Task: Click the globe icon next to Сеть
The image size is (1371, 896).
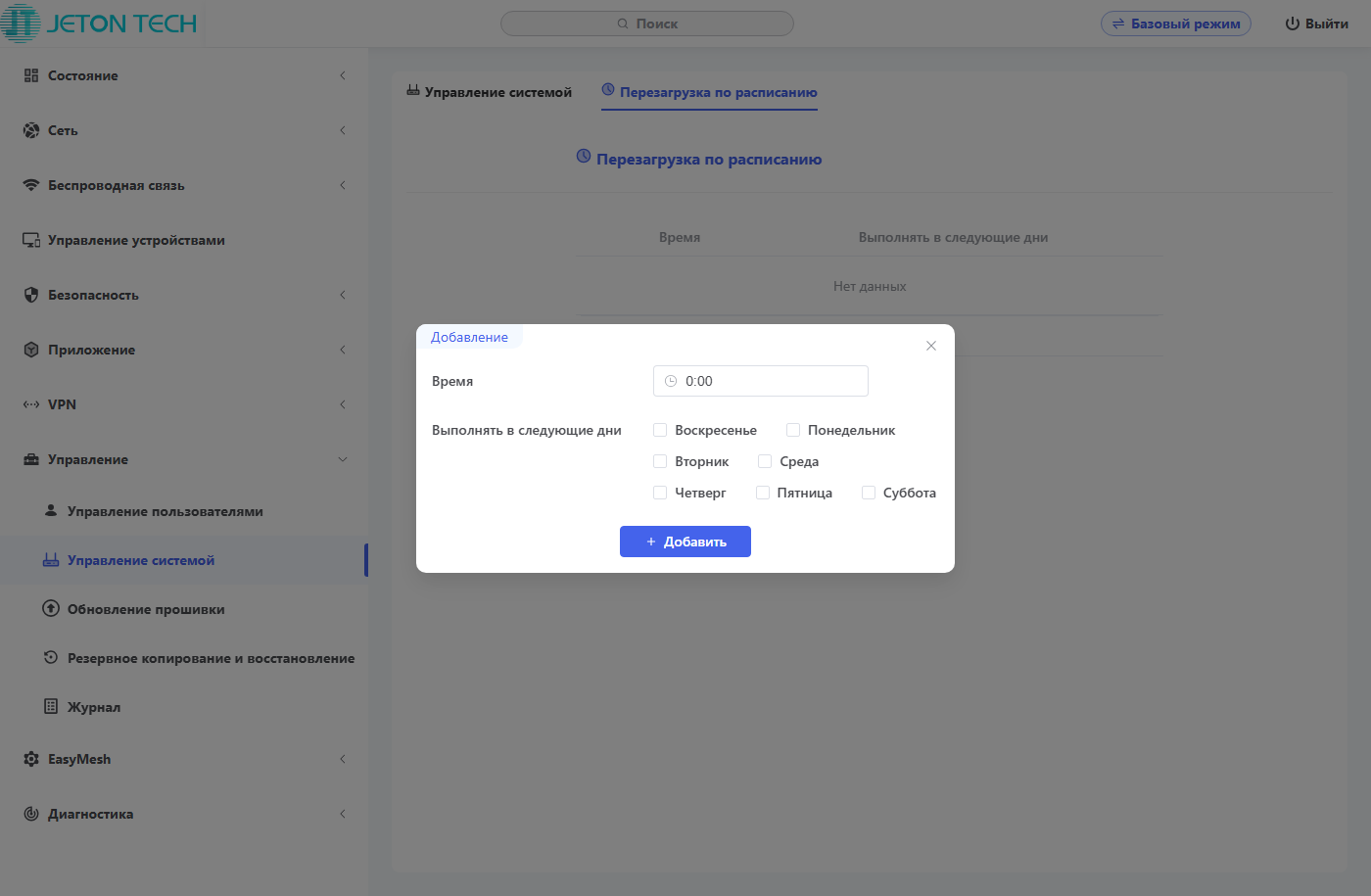Action: point(31,130)
